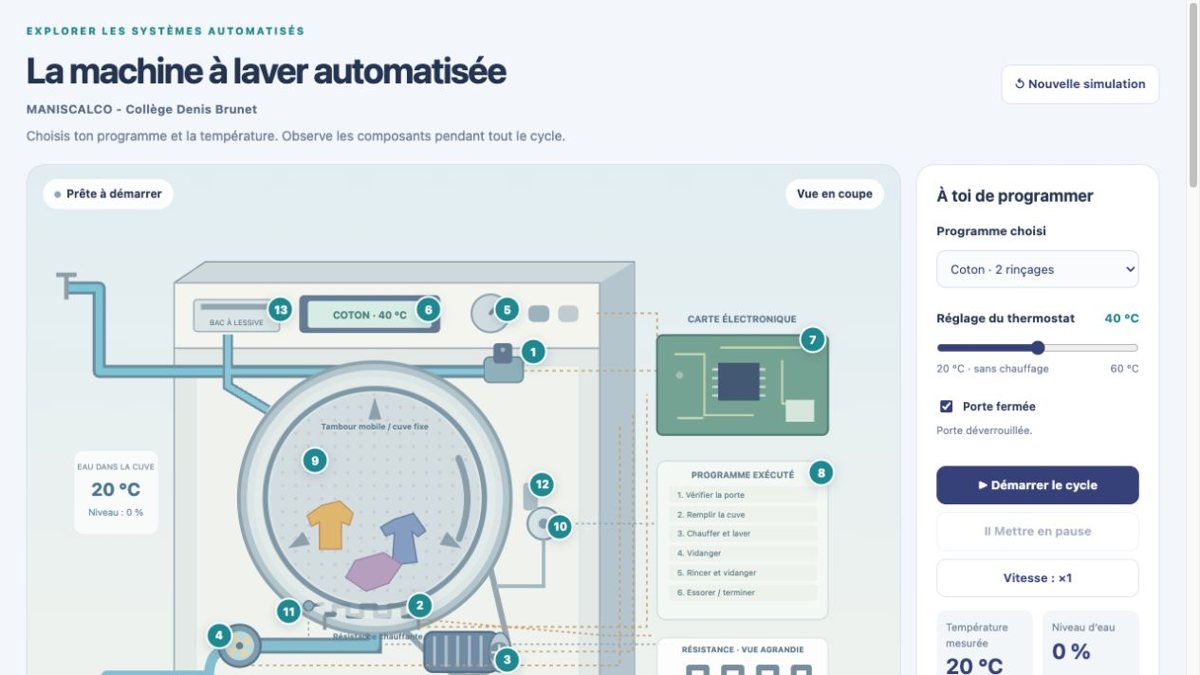Click numbered marker 1 on the water valve

coord(533,351)
